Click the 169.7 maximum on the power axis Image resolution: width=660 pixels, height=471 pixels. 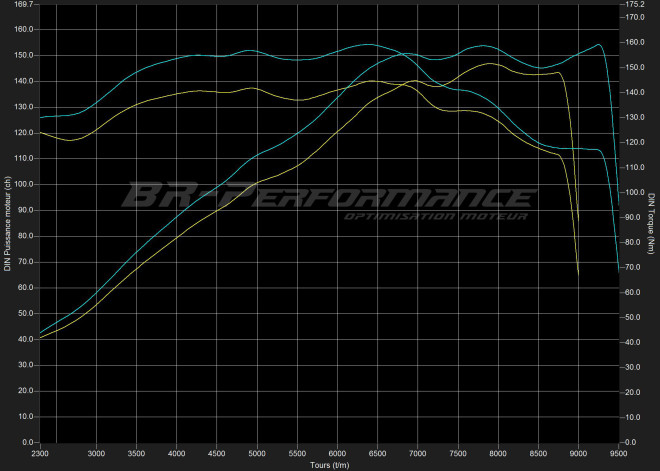point(23,5)
